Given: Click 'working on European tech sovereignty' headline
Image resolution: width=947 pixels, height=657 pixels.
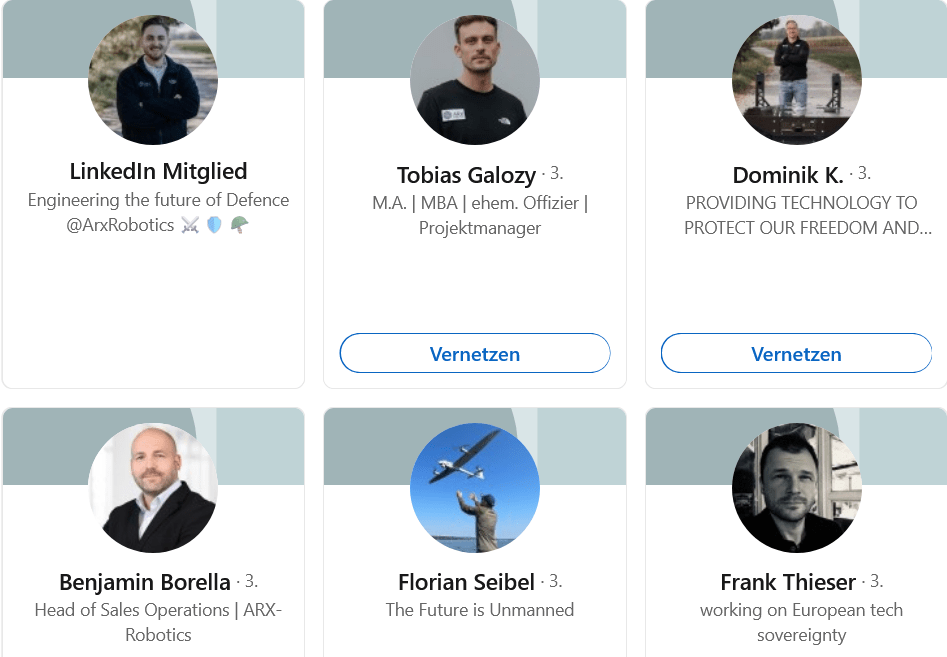Looking at the screenshot, I should tap(801, 622).
